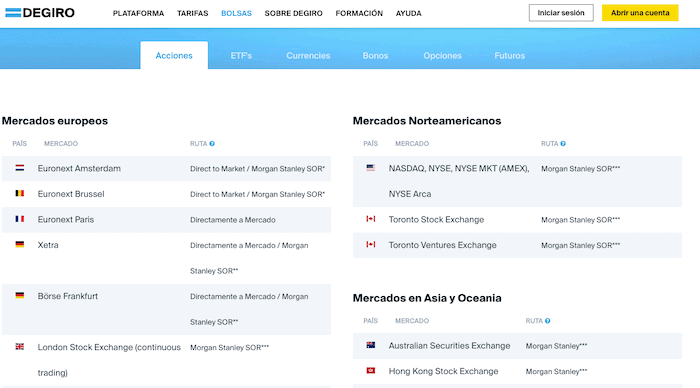Click the France flag beside Euronext Paris

[x=20, y=219]
